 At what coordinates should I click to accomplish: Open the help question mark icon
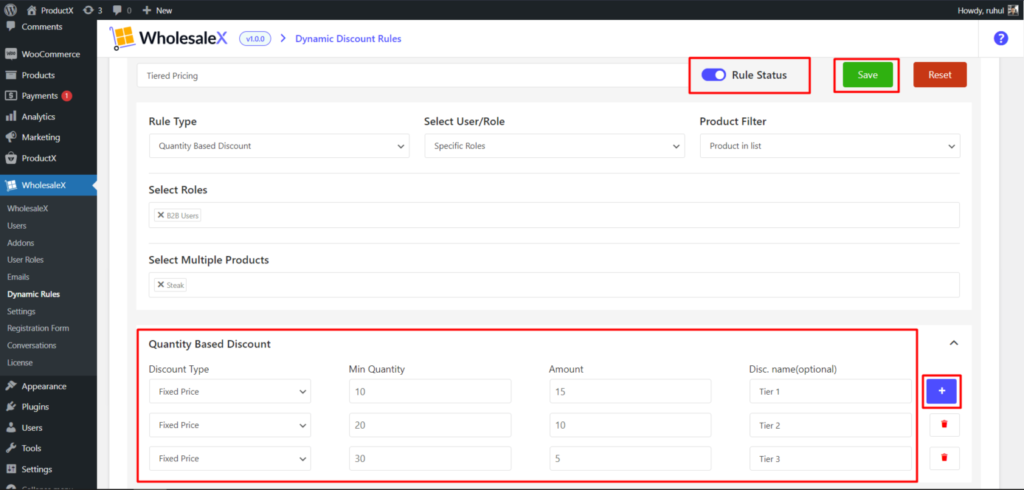[x=1000, y=39]
